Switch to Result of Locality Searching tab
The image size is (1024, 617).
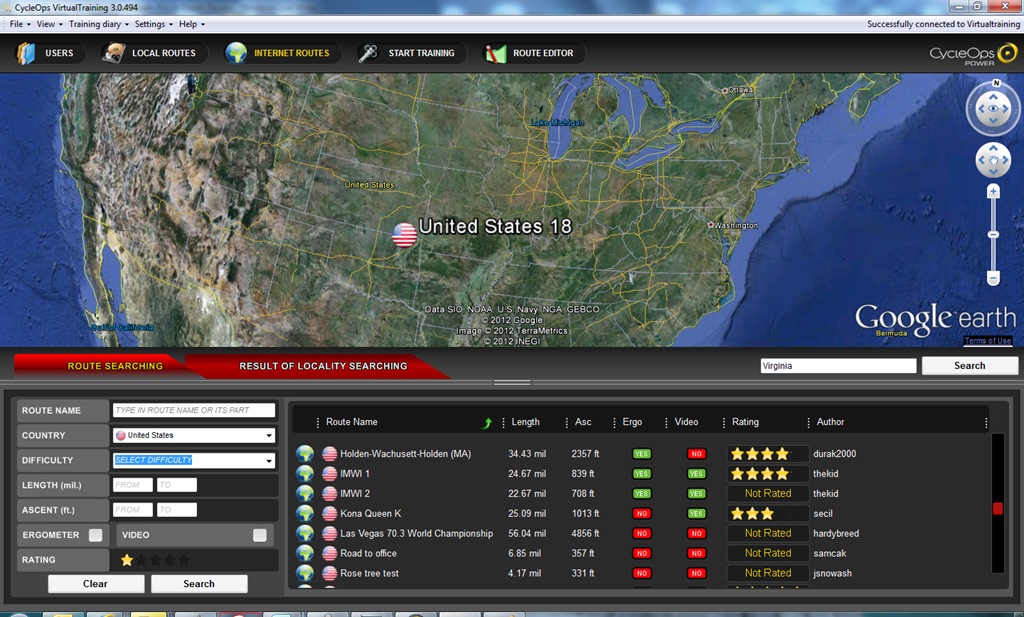pos(323,366)
